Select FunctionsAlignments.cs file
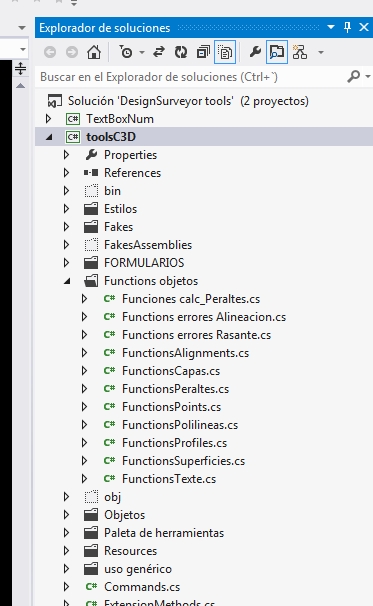This screenshot has height=606, width=373. point(186,353)
